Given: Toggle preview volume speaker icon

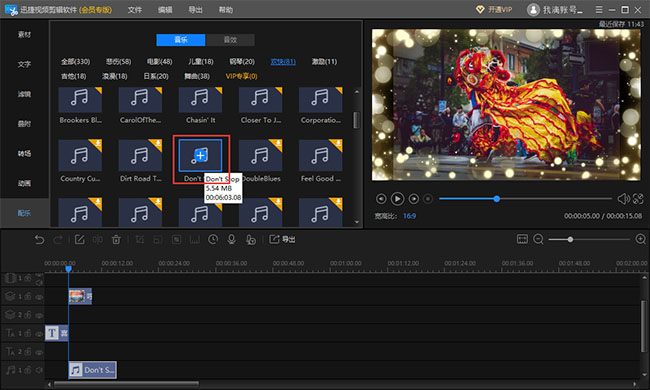Looking at the screenshot, I should tap(623, 199).
